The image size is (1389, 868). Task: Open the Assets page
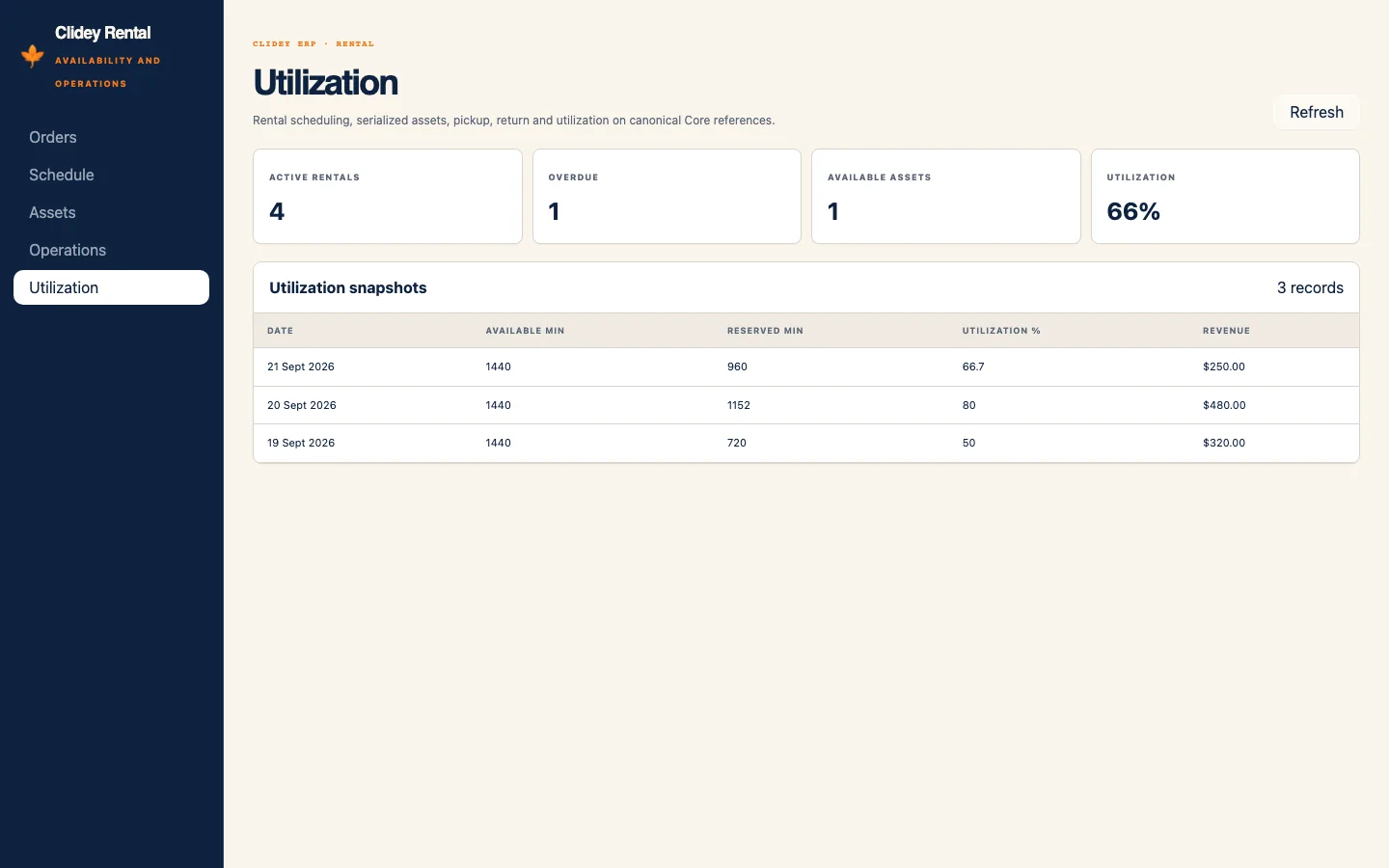(x=111, y=212)
